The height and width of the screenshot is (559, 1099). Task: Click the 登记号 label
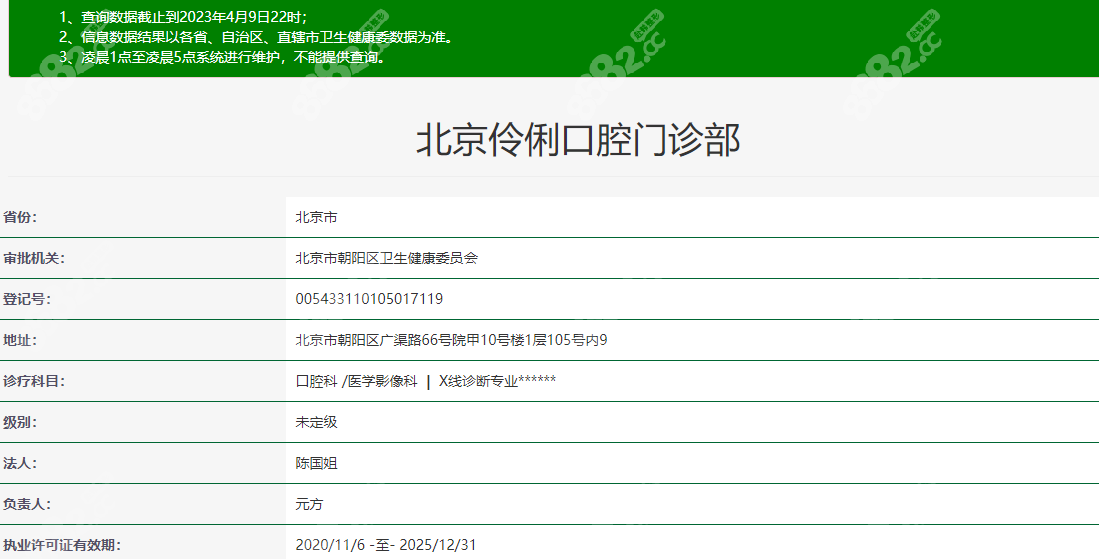click(x=27, y=299)
